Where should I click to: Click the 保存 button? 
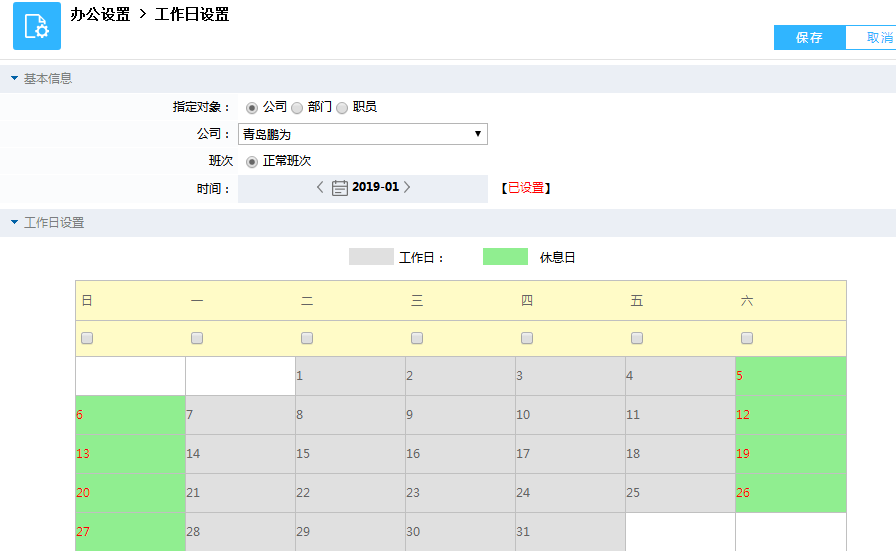[x=809, y=37]
